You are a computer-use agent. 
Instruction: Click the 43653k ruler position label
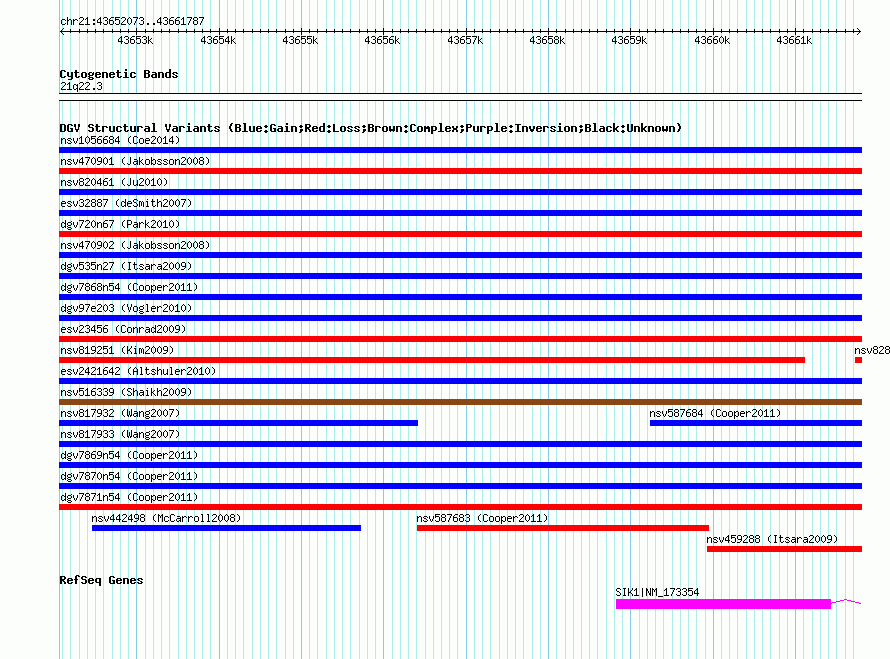[x=135, y=41]
